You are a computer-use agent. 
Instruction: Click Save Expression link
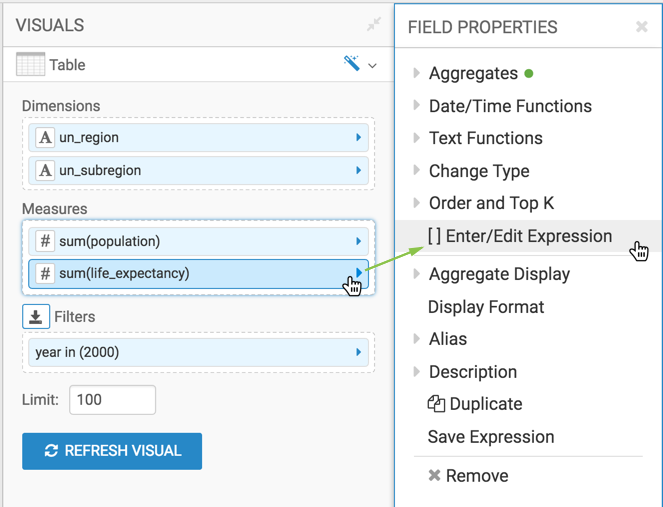click(x=490, y=437)
